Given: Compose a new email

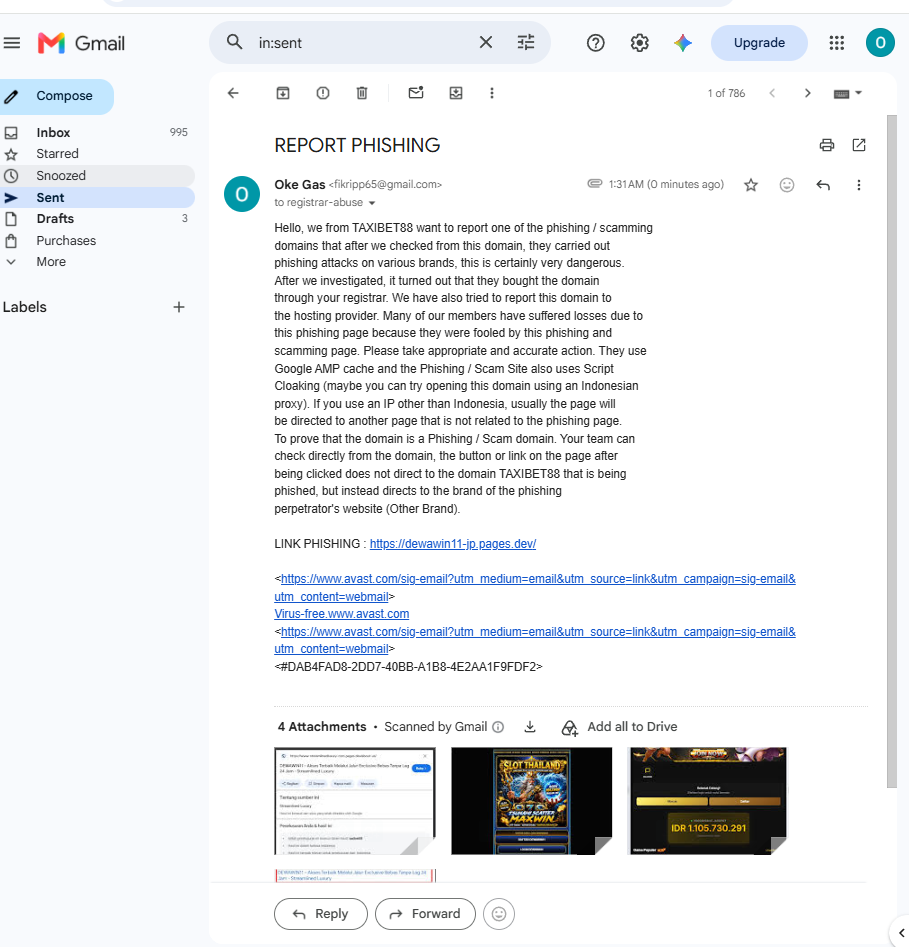Looking at the screenshot, I should [56, 96].
